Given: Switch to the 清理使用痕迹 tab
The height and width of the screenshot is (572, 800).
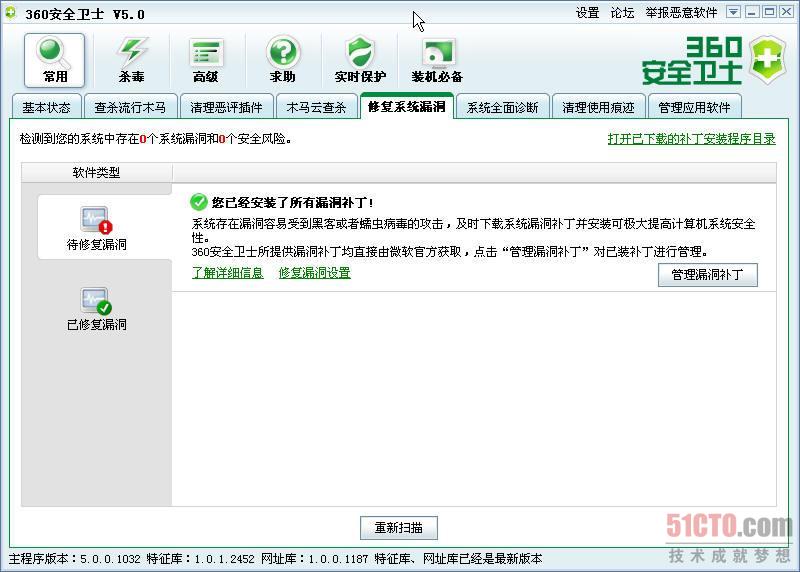Looking at the screenshot, I should 598,107.
